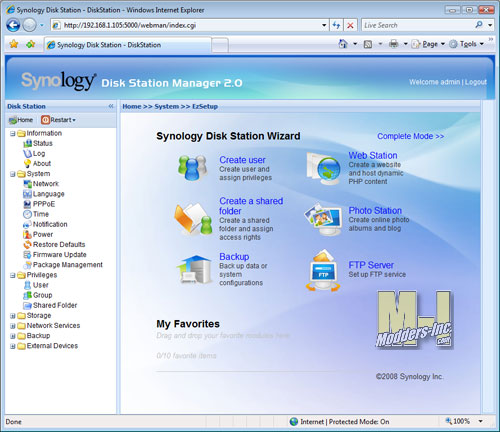Image resolution: width=500 pixels, height=432 pixels.
Task: Click the Backup wizard link
Action: [x=234, y=257]
